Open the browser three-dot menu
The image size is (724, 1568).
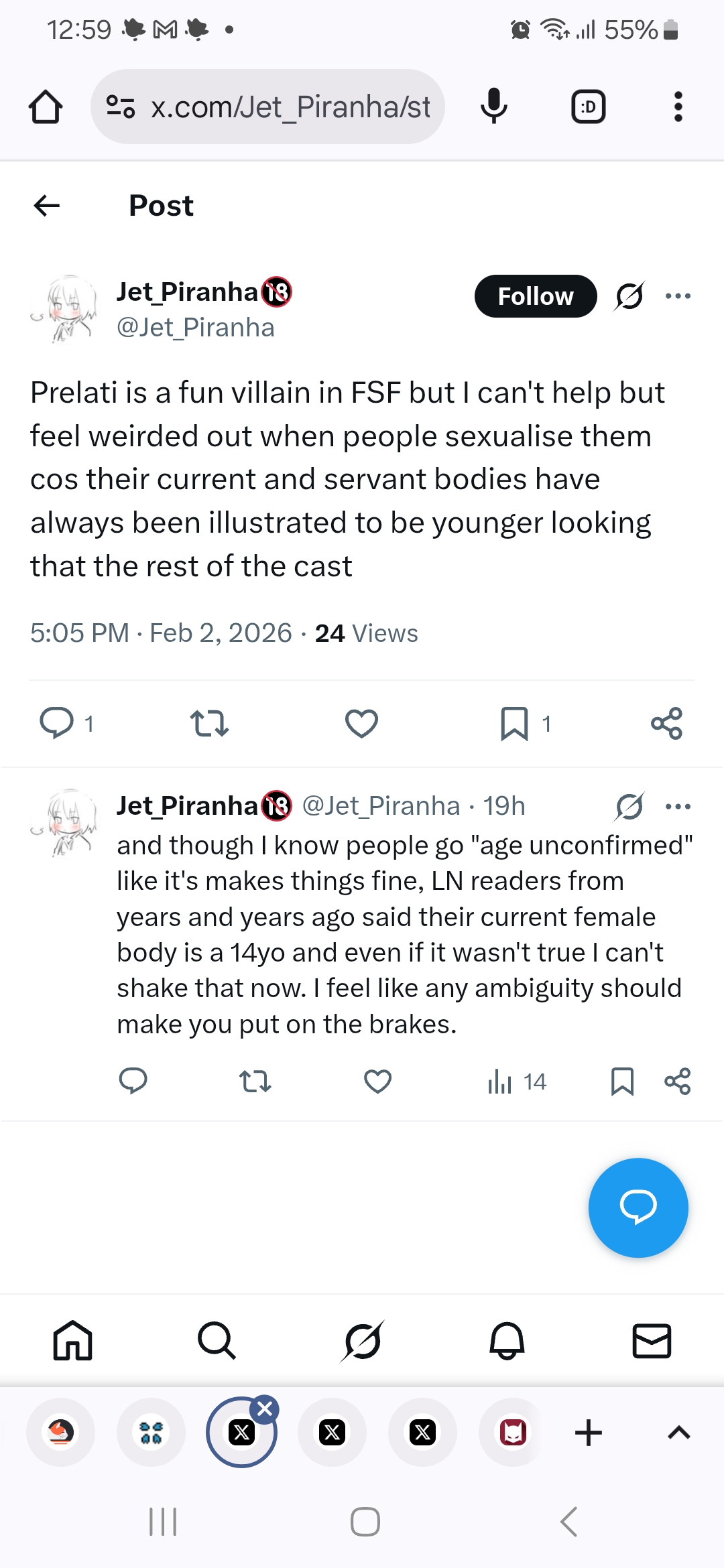pyautogui.click(x=678, y=107)
